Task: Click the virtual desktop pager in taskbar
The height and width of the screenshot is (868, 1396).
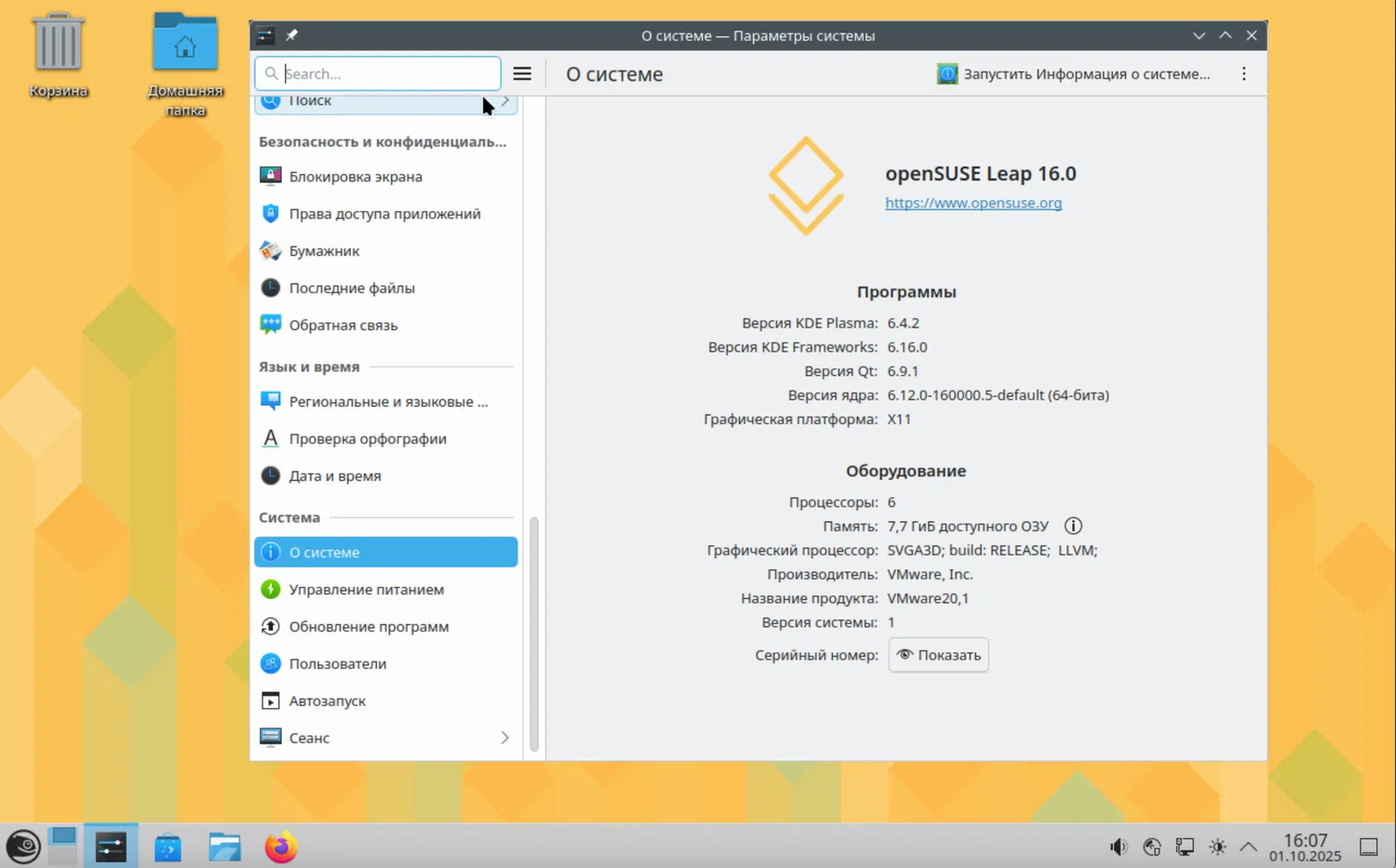Action: click(x=63, y=847)
